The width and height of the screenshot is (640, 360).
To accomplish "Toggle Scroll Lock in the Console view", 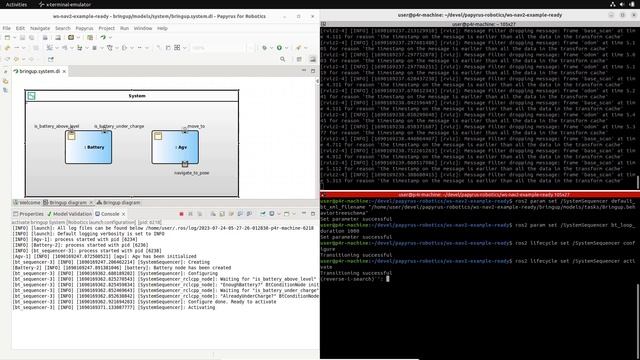I will click(x=222, y=214).
